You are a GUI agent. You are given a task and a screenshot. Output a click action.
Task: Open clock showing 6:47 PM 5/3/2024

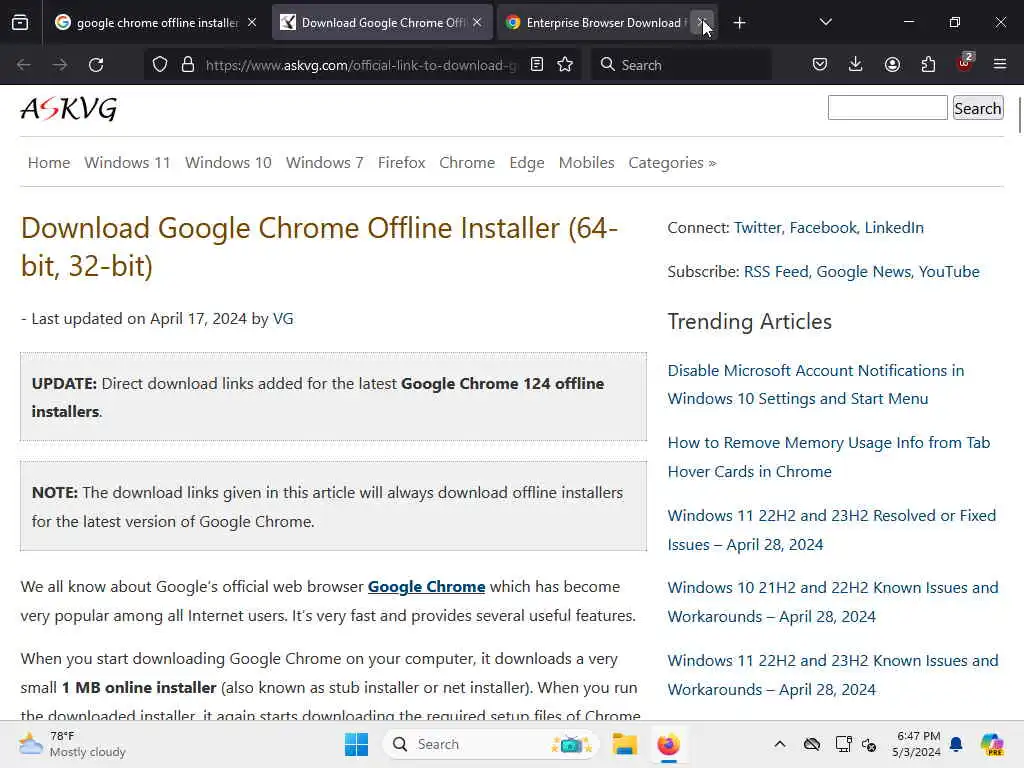coord(917,744)
